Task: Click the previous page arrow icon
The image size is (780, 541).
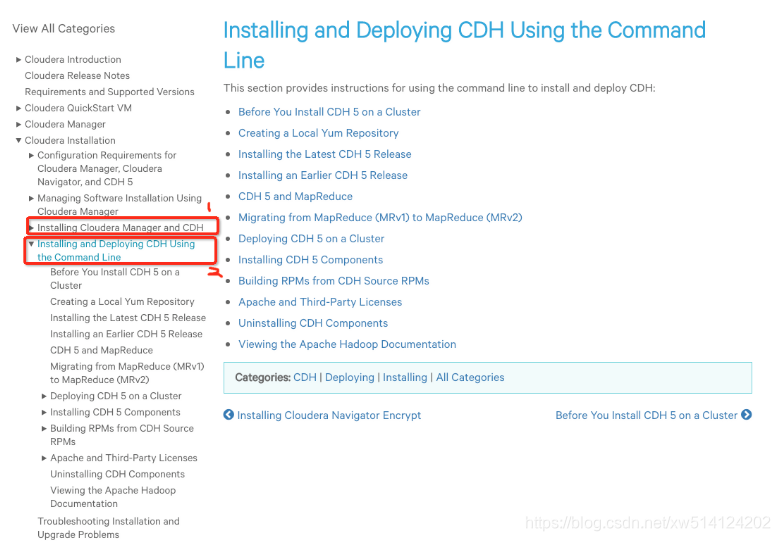Action: [x=228, y=415]
